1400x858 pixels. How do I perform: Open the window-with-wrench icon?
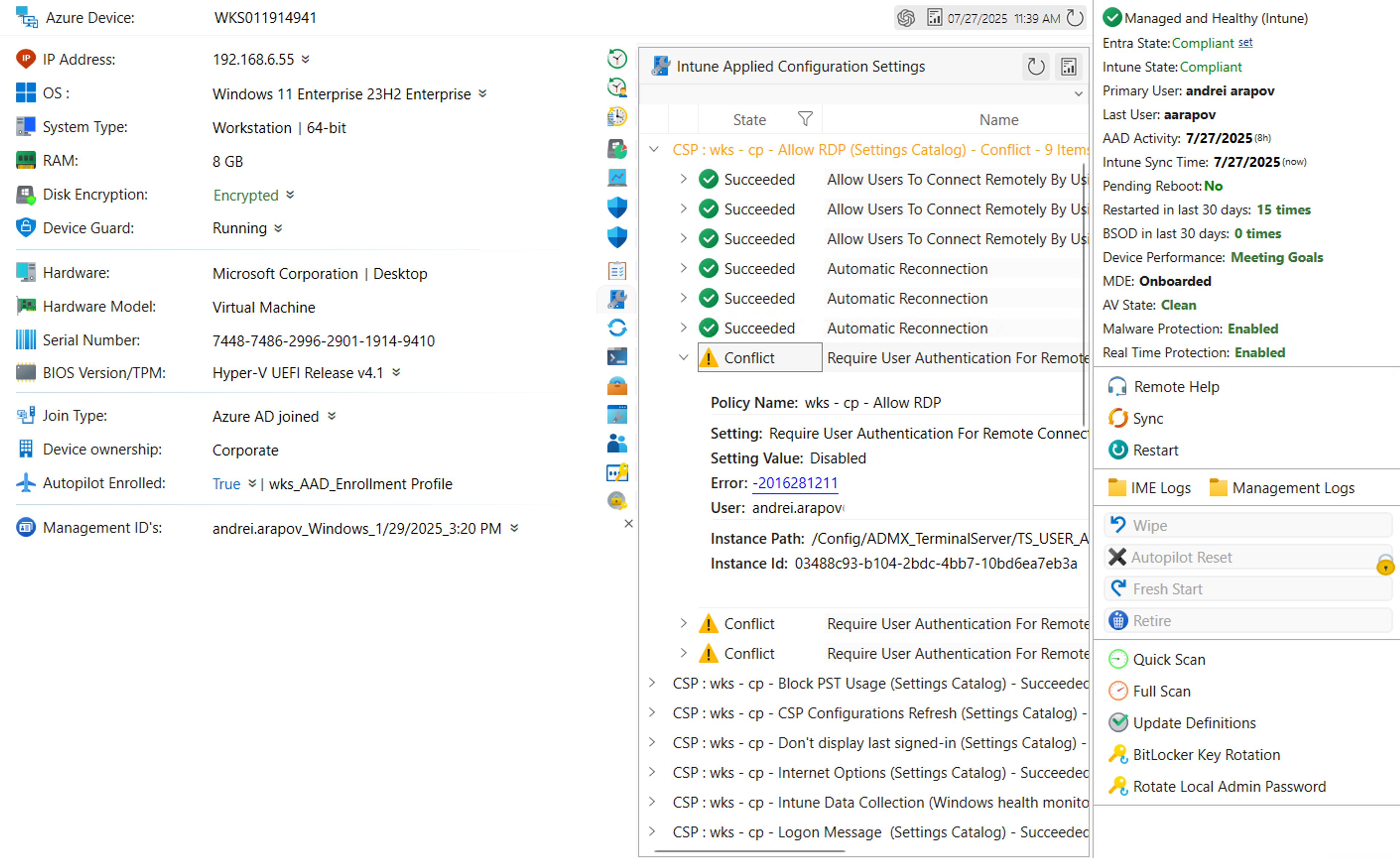(617, 415)
